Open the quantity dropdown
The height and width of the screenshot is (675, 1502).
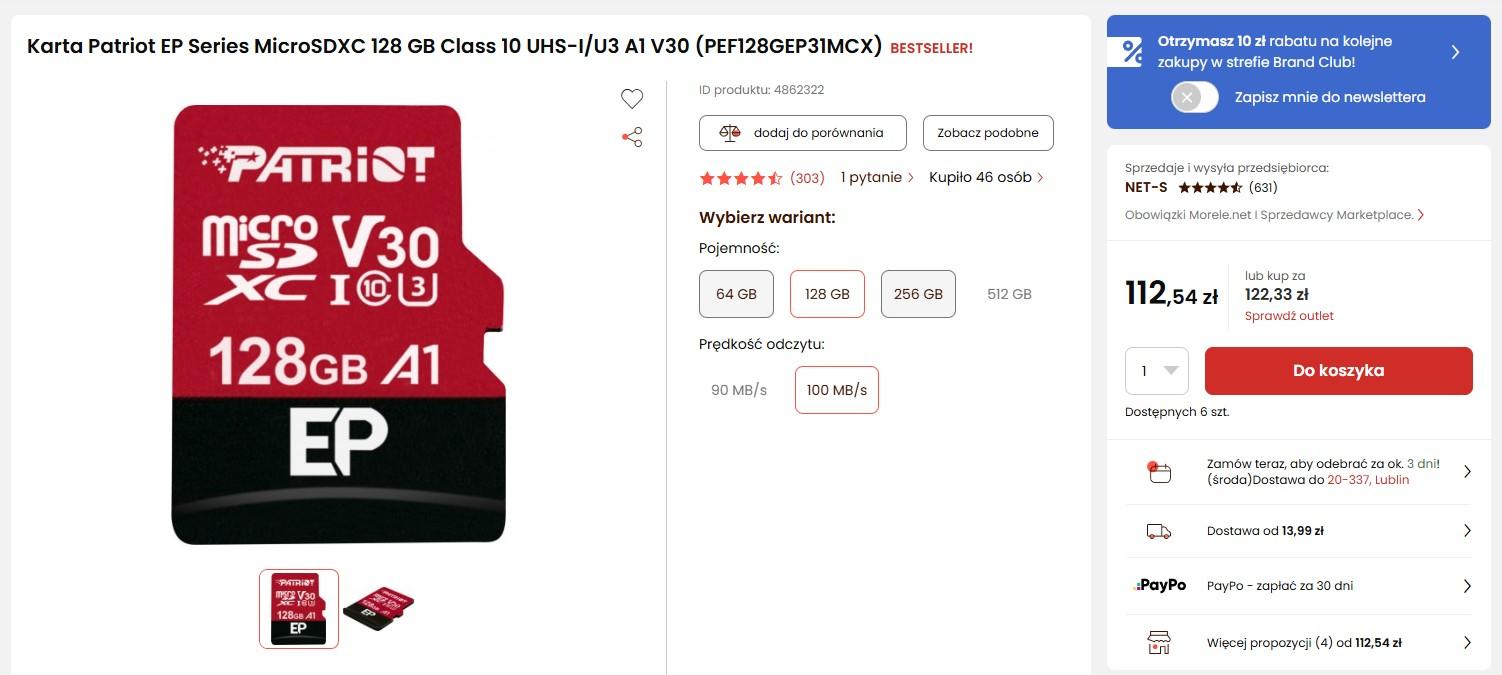point(1157,371)
